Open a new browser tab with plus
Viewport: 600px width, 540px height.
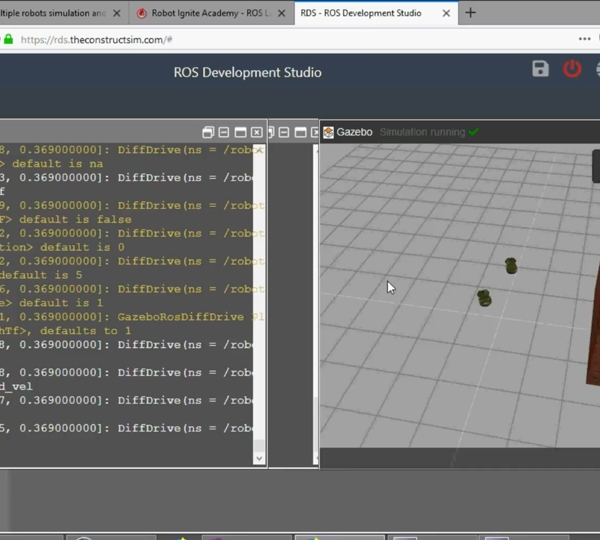coord(470,13)
